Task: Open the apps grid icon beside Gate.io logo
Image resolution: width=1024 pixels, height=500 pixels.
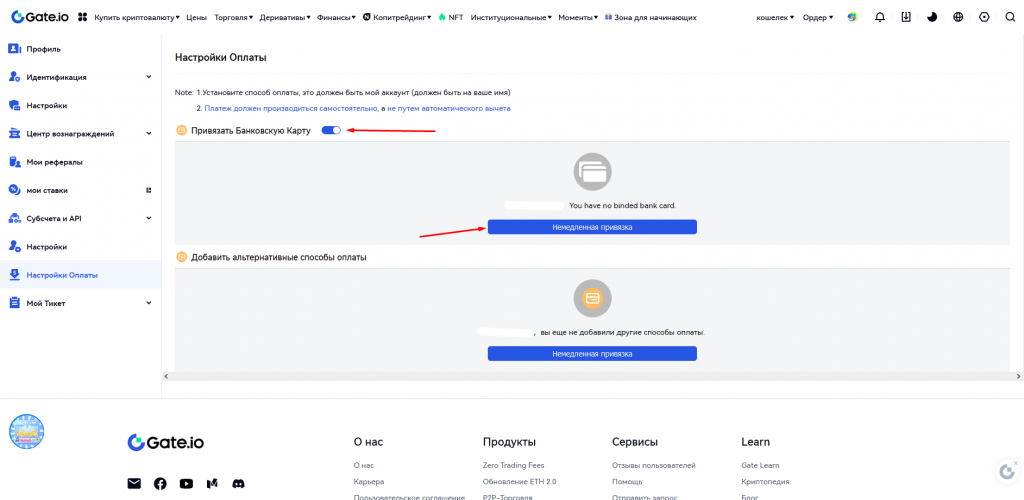Action: click(x=82, y=17)
